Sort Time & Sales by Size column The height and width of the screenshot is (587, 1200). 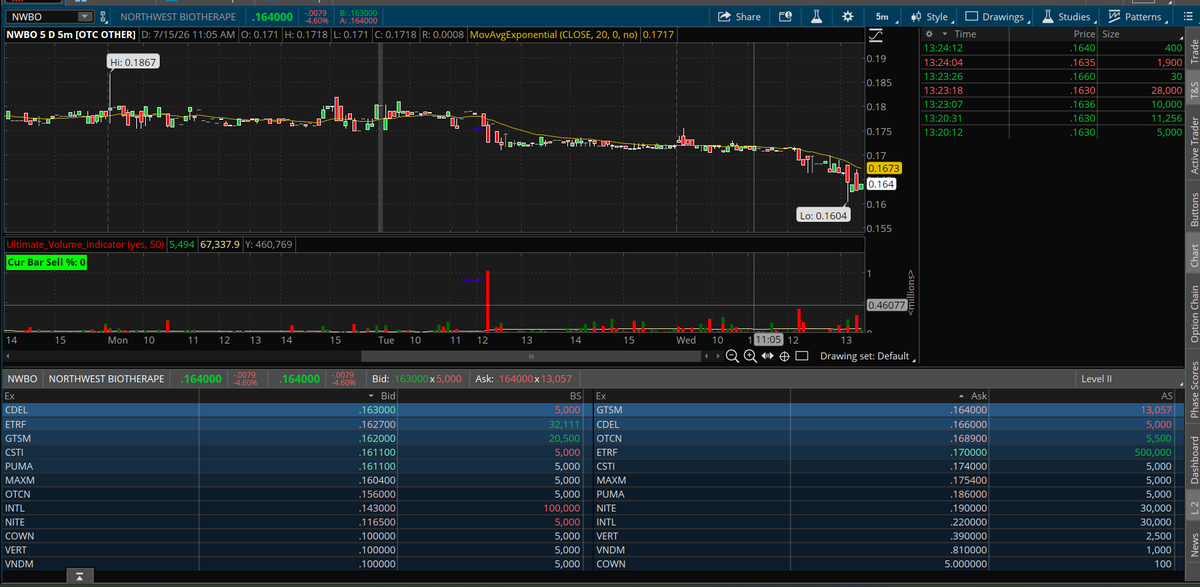[x=1111, y=34]
